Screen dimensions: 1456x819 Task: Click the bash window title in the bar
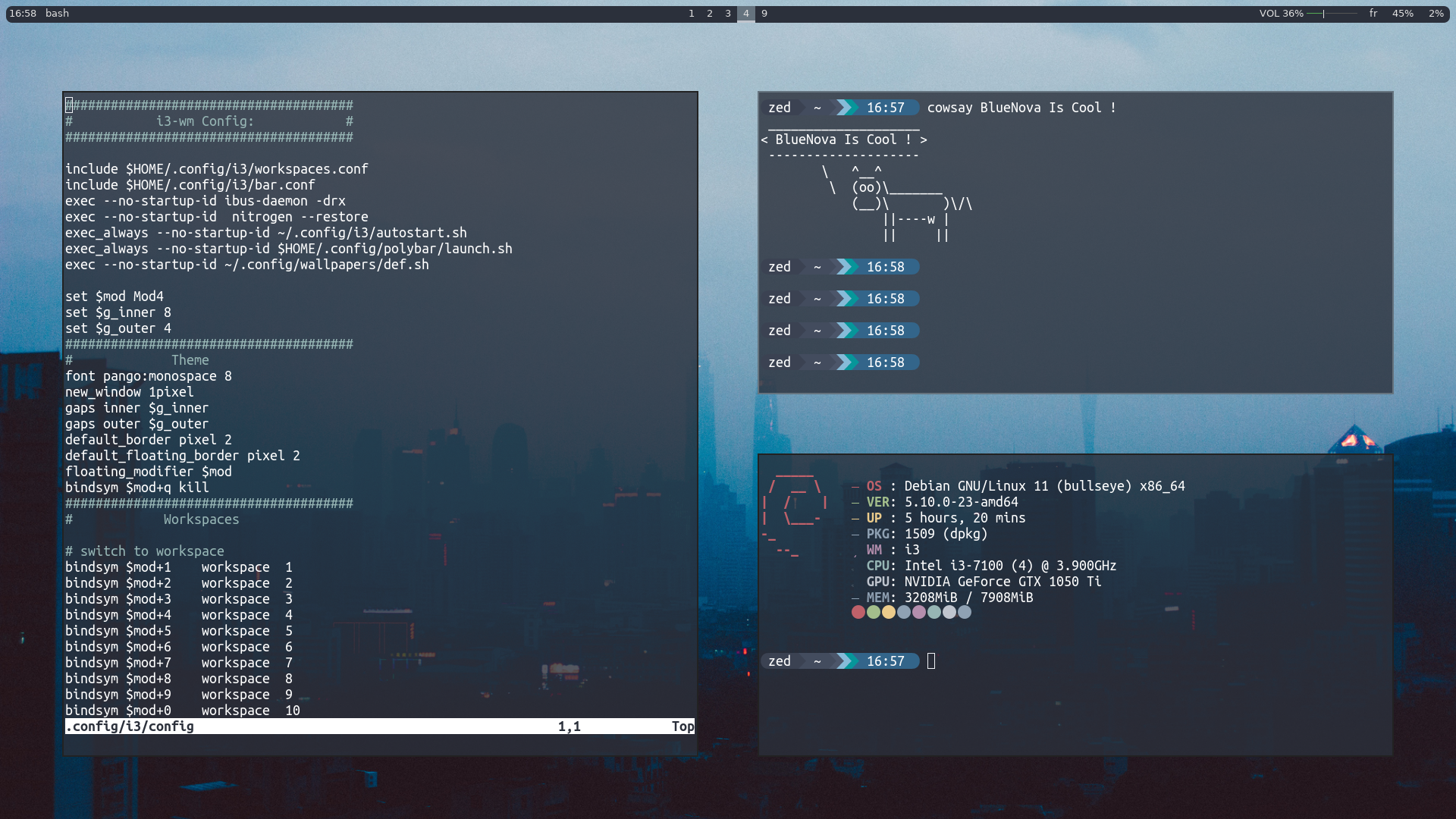56,13
